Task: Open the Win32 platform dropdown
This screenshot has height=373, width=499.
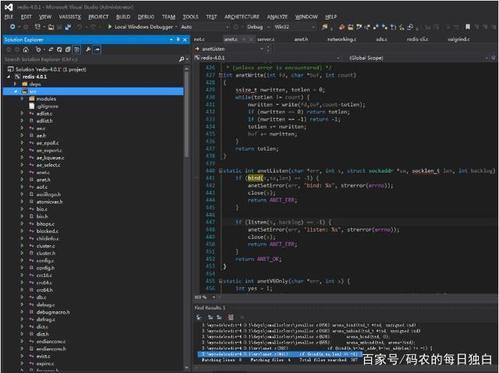Action: tap(296, 27)
